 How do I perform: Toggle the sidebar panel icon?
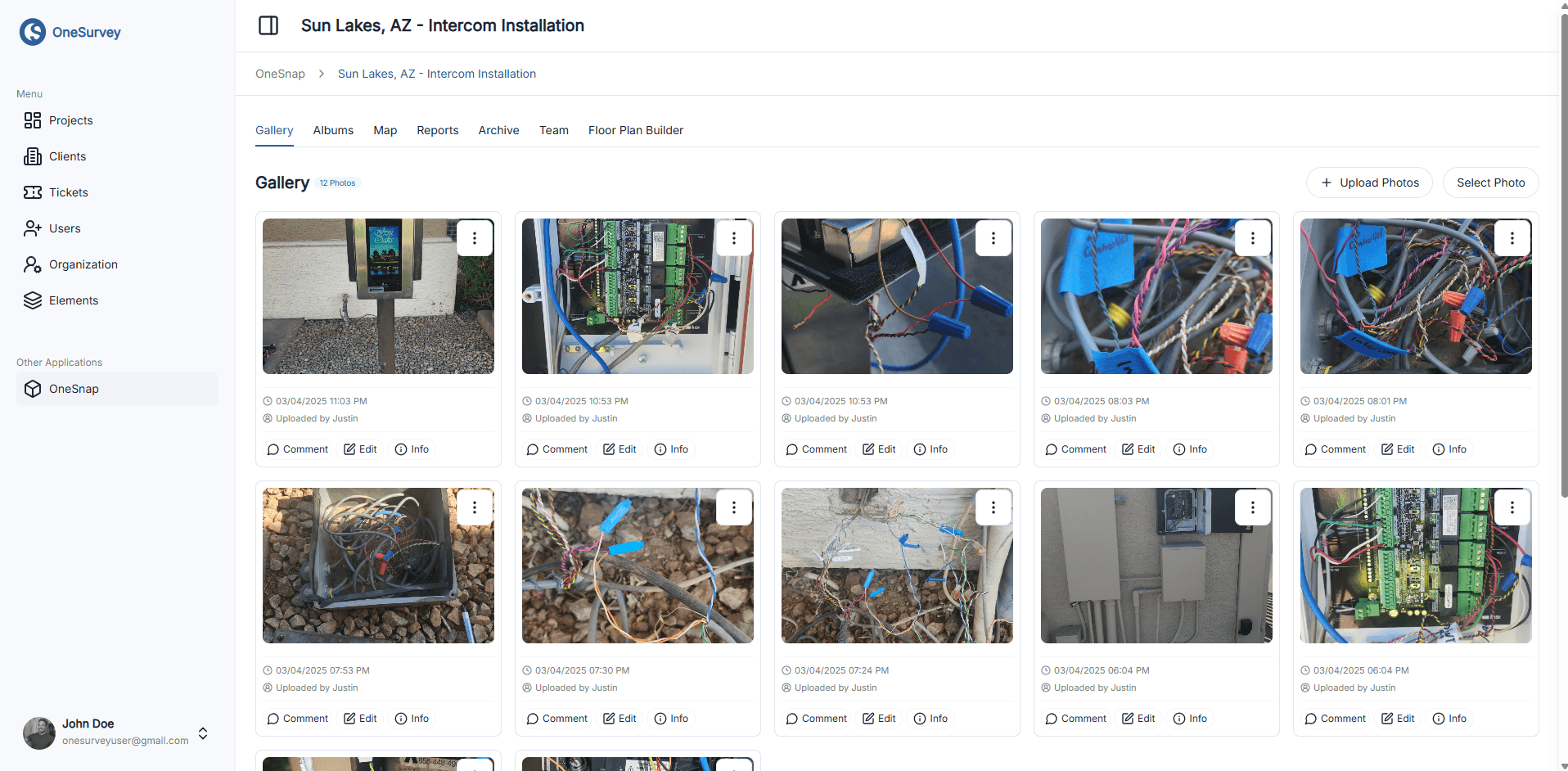pyautogui.click(x=268, y=25)
